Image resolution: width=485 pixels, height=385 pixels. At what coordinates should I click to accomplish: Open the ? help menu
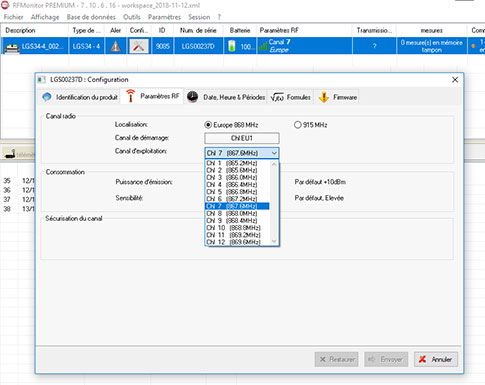219,17
